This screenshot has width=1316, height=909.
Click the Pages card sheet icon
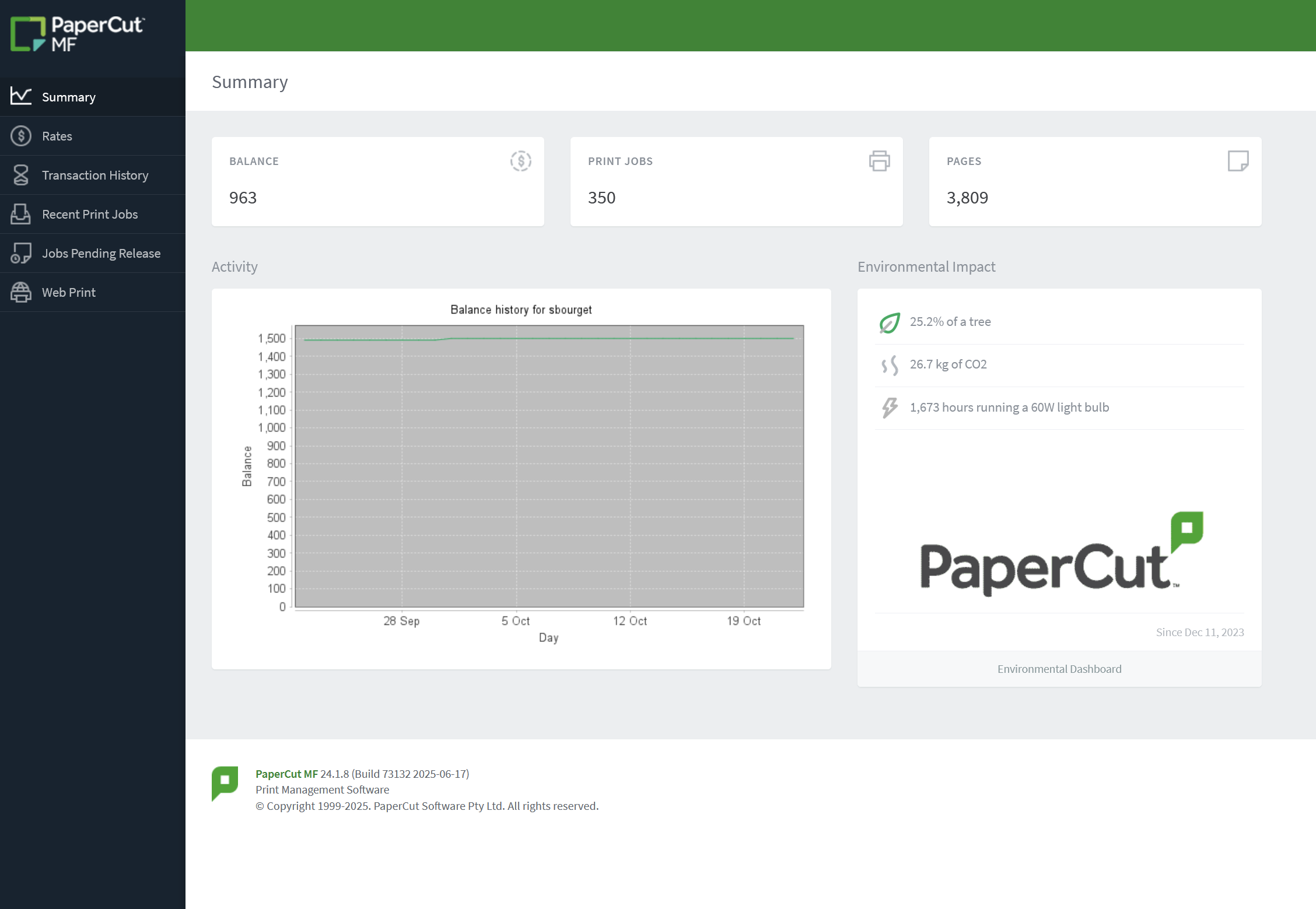point(1238,161)
